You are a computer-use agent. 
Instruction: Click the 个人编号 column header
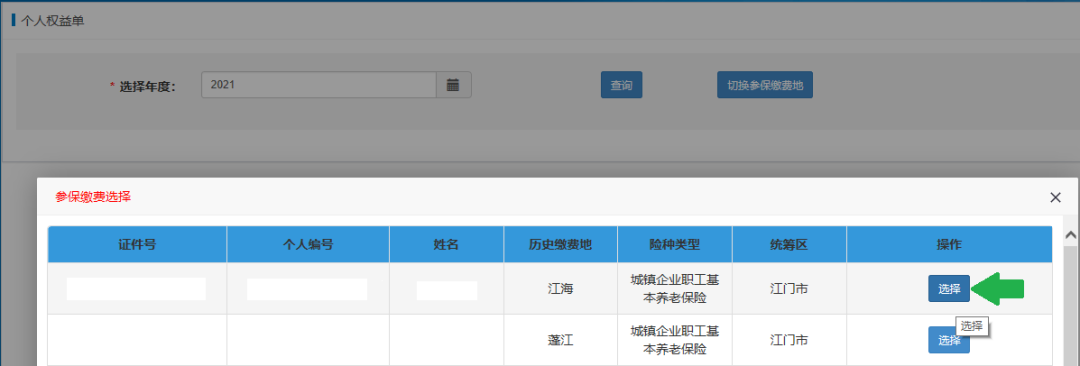308,244
